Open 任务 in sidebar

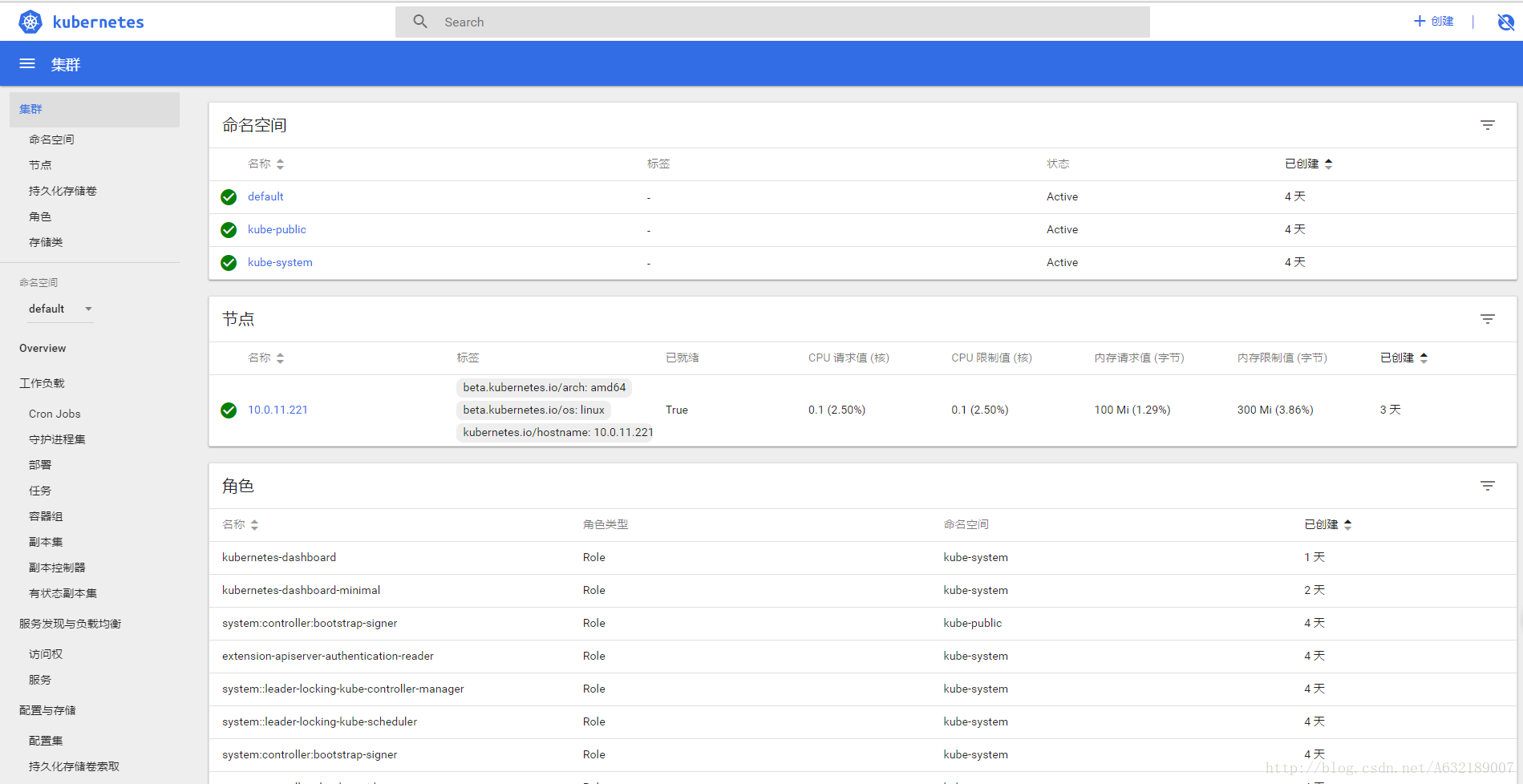40,491
